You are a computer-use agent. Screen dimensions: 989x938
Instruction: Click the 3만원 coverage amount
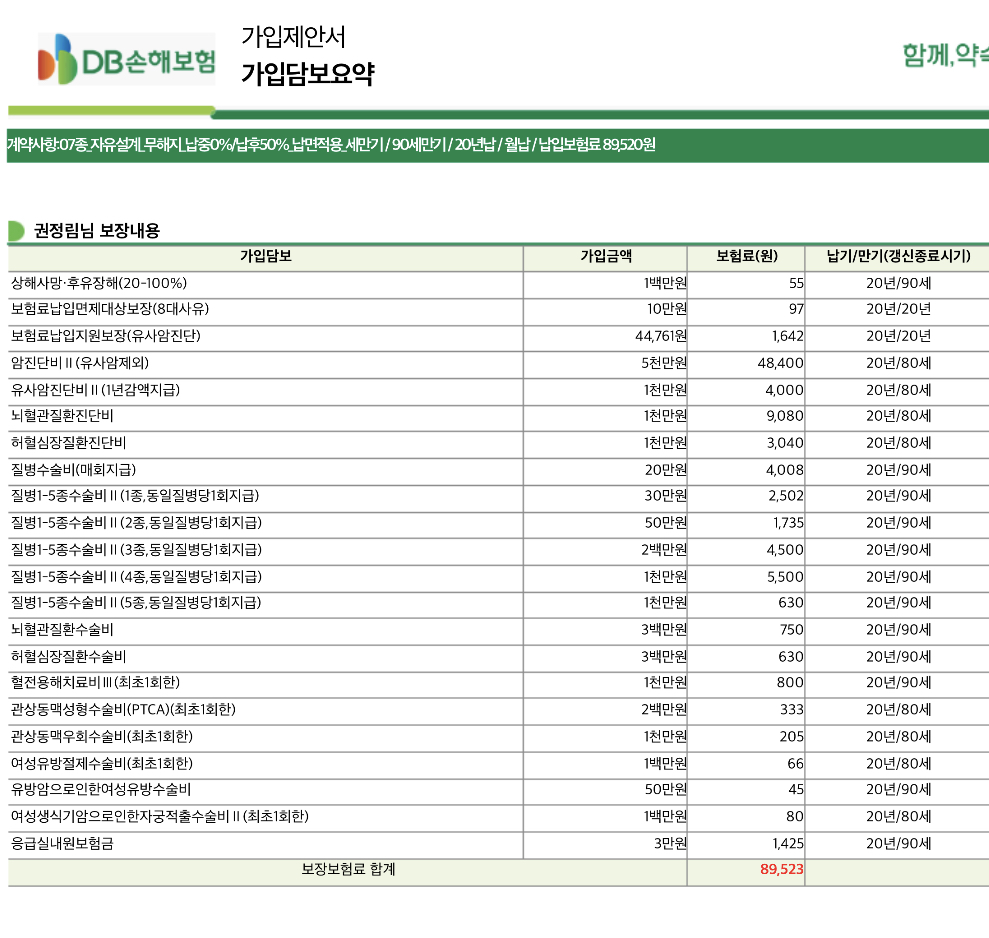tap(670, 844)
